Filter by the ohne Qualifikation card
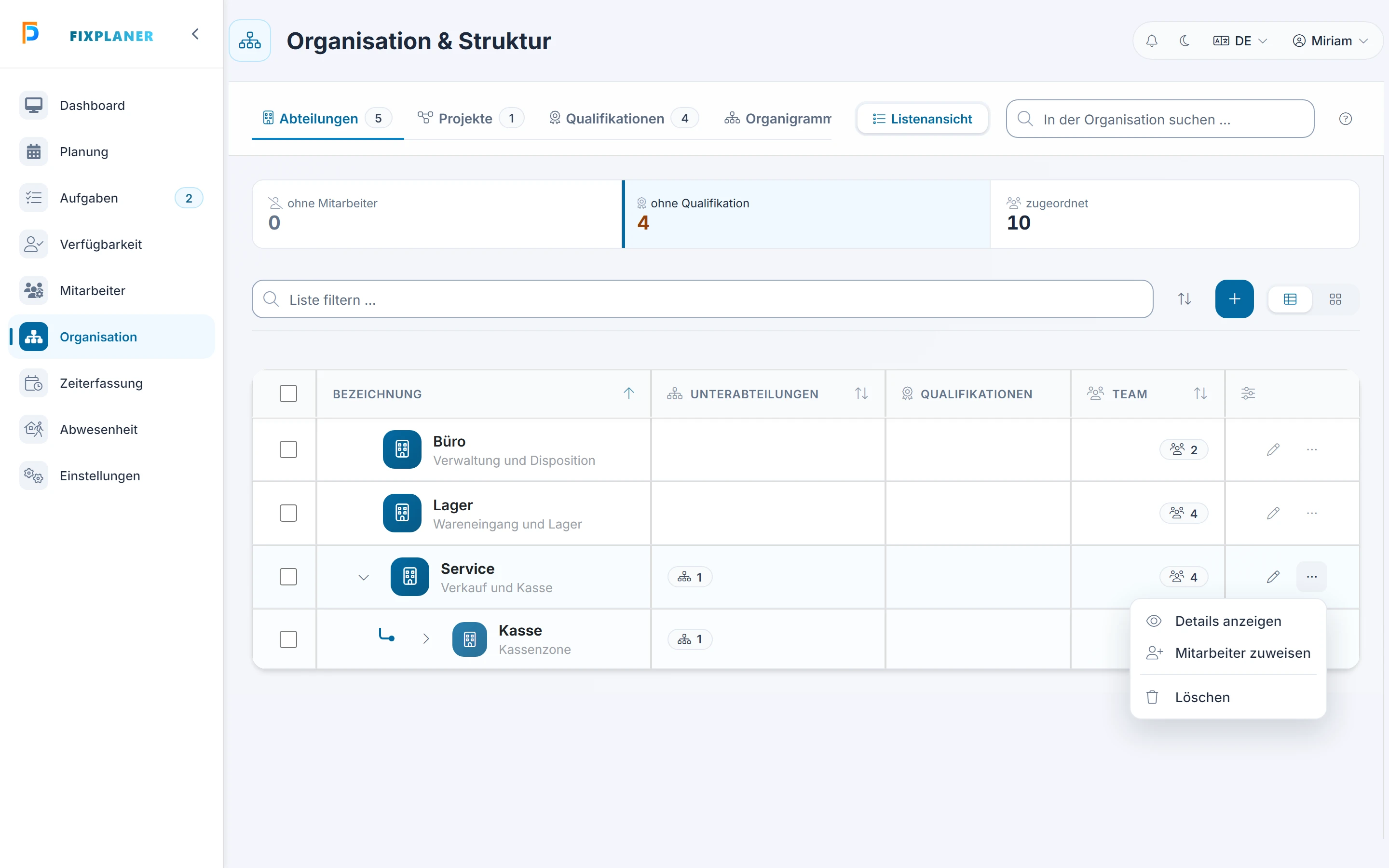 (x=806, y=214)
